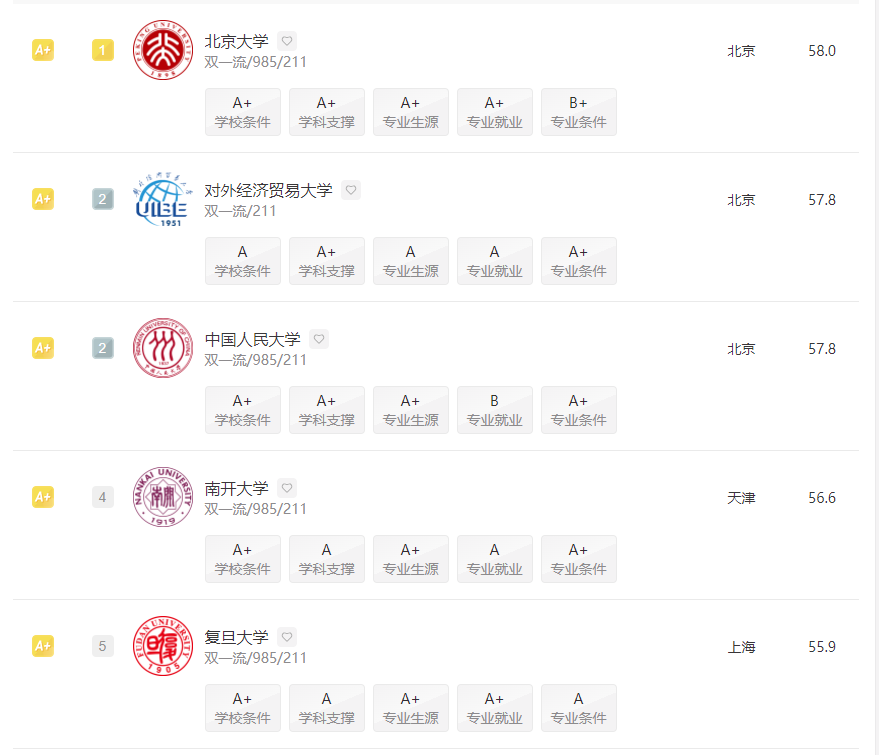Toggle heart favorite for 对外经济贸易大学
The image size is (879, 755).
click(350, 190)
